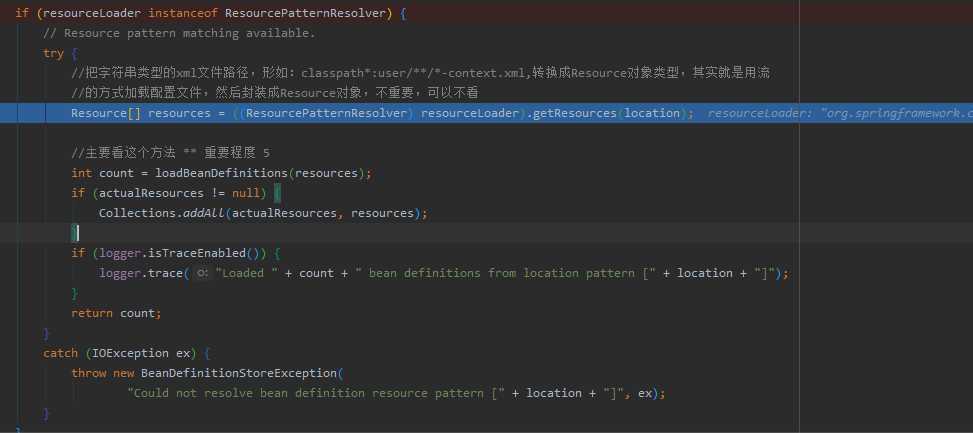
Task: Click the IOException type
Action: pos(130,353)
